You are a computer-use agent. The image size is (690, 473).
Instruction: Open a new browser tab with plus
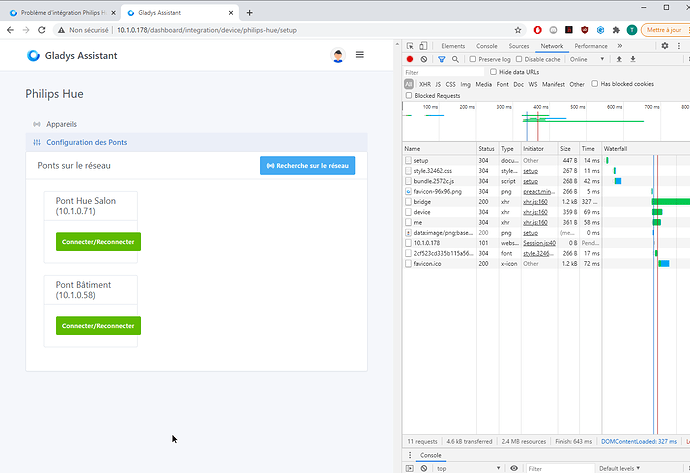250,13
